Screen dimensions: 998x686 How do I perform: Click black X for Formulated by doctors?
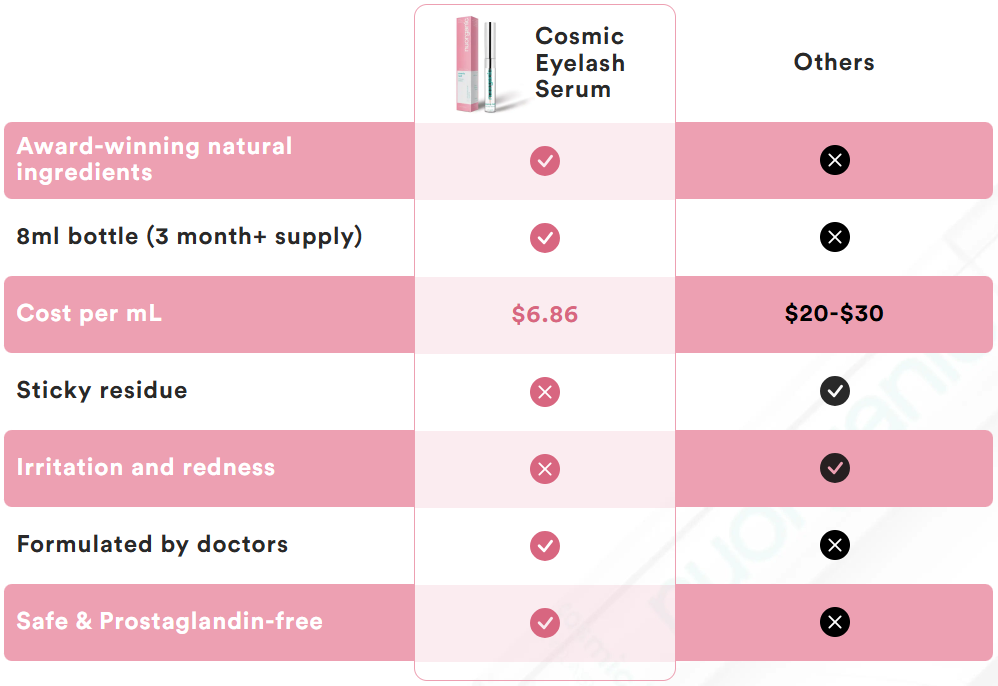click(x=835, y=545)
